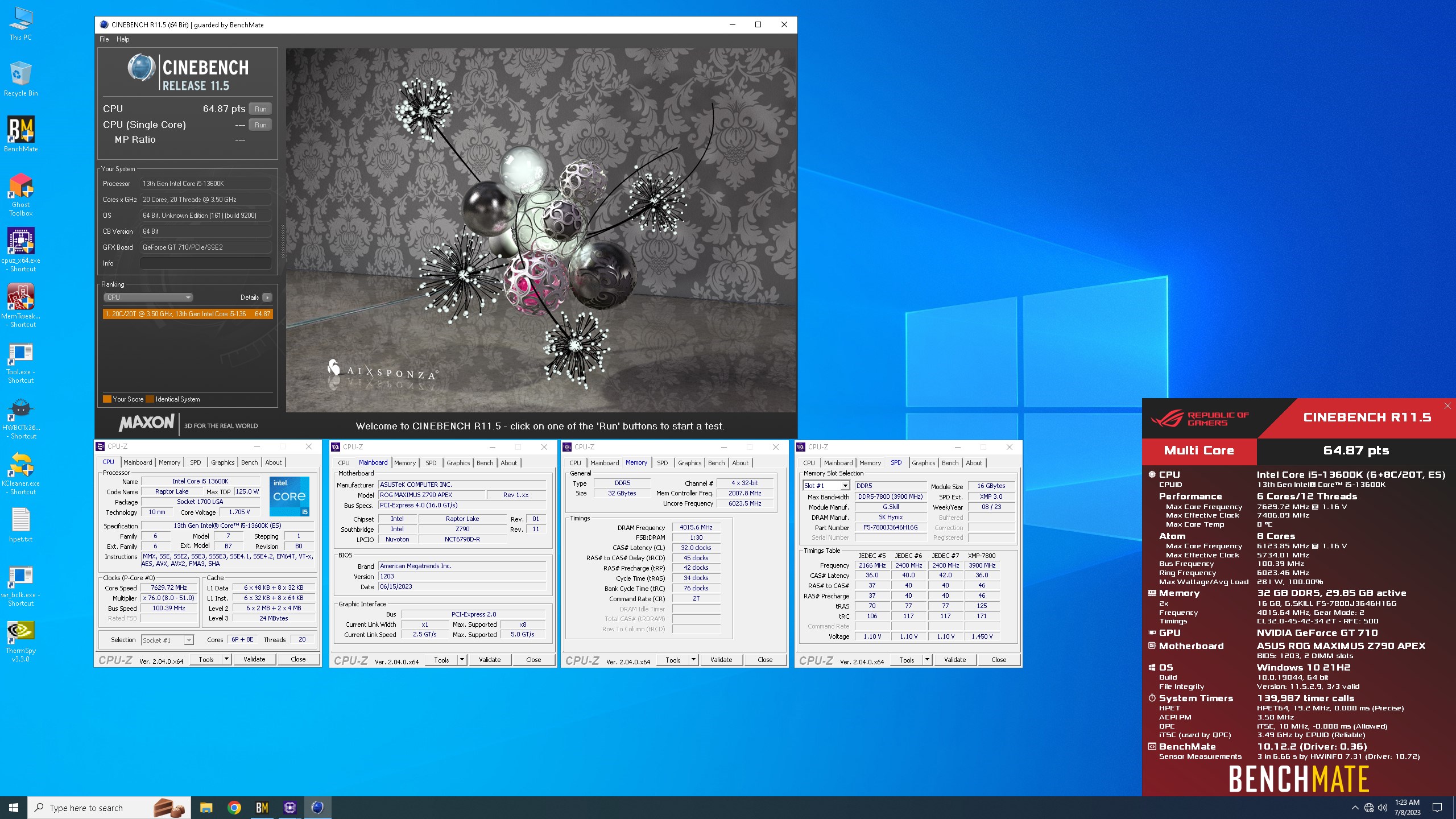Expand Tools dropdown arrow in SPD CPU-Z window
Image resolution: width=1456 pixels, height=819 pixels.
coord(927,660)
